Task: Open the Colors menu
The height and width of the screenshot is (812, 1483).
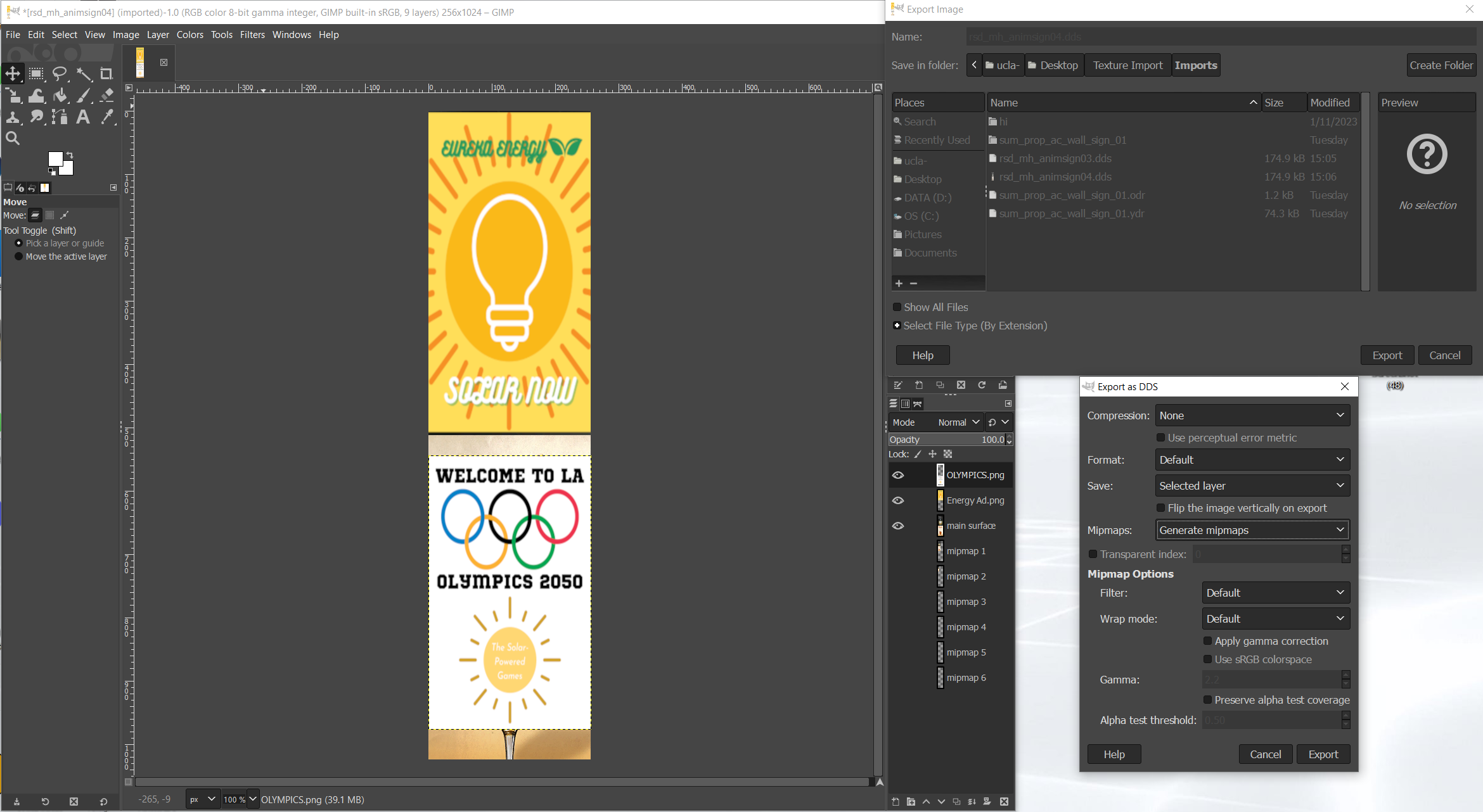Action: click(x=189, y=35)
